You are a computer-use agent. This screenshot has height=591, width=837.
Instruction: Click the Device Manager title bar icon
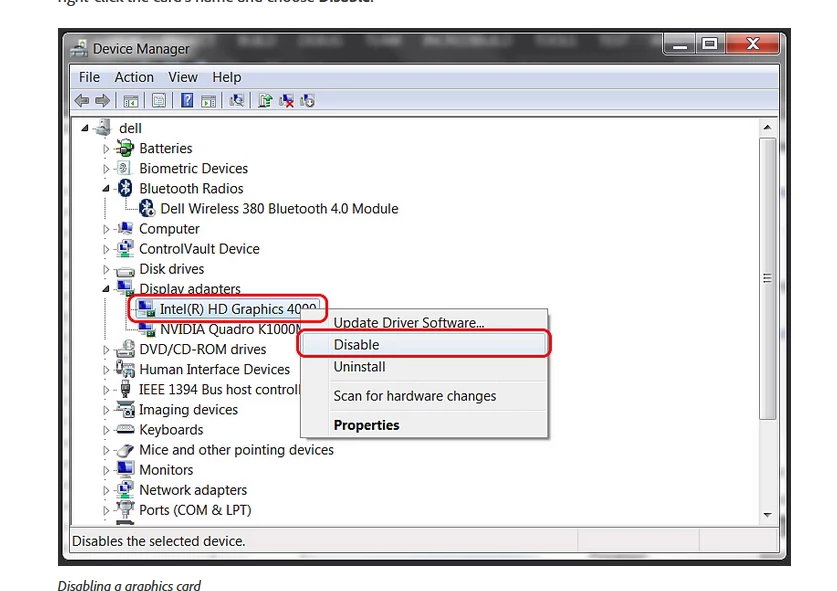tap(79, 49)
